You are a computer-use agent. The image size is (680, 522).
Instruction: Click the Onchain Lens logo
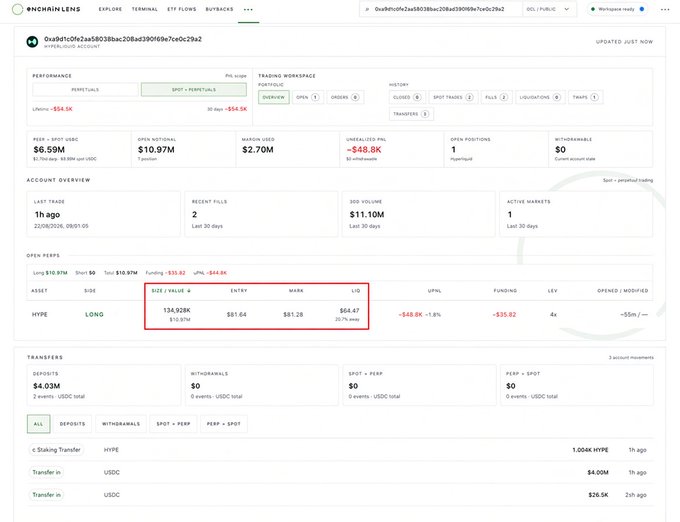(46, 9)
